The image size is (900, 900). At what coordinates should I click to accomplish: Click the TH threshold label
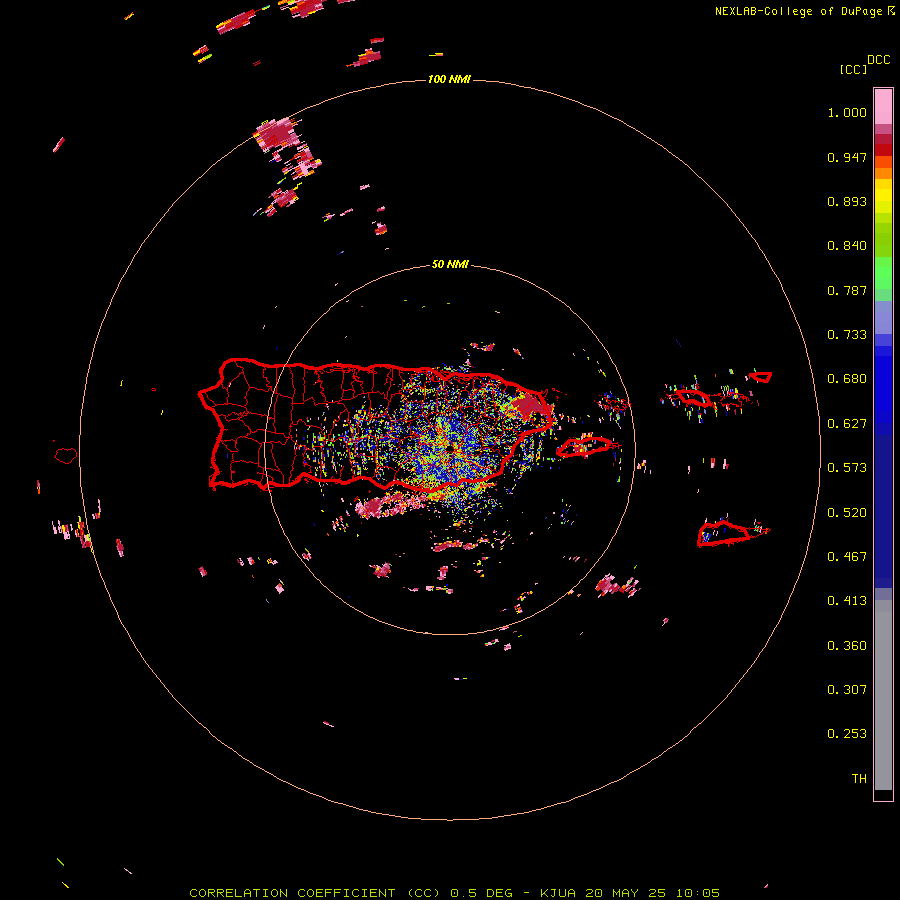click(x=859, y=779)
